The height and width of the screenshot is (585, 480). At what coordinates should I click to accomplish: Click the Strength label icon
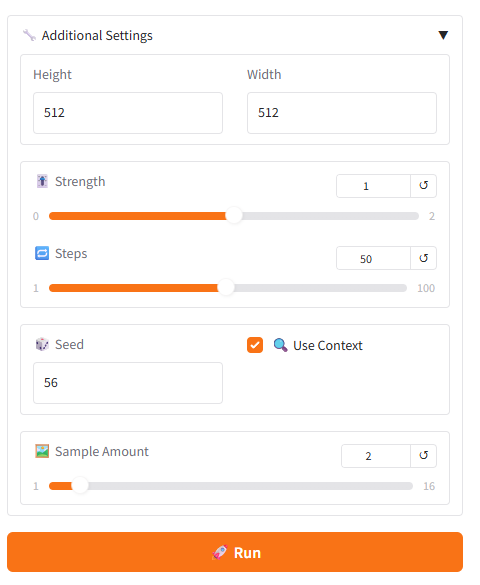tap(42, 181)
